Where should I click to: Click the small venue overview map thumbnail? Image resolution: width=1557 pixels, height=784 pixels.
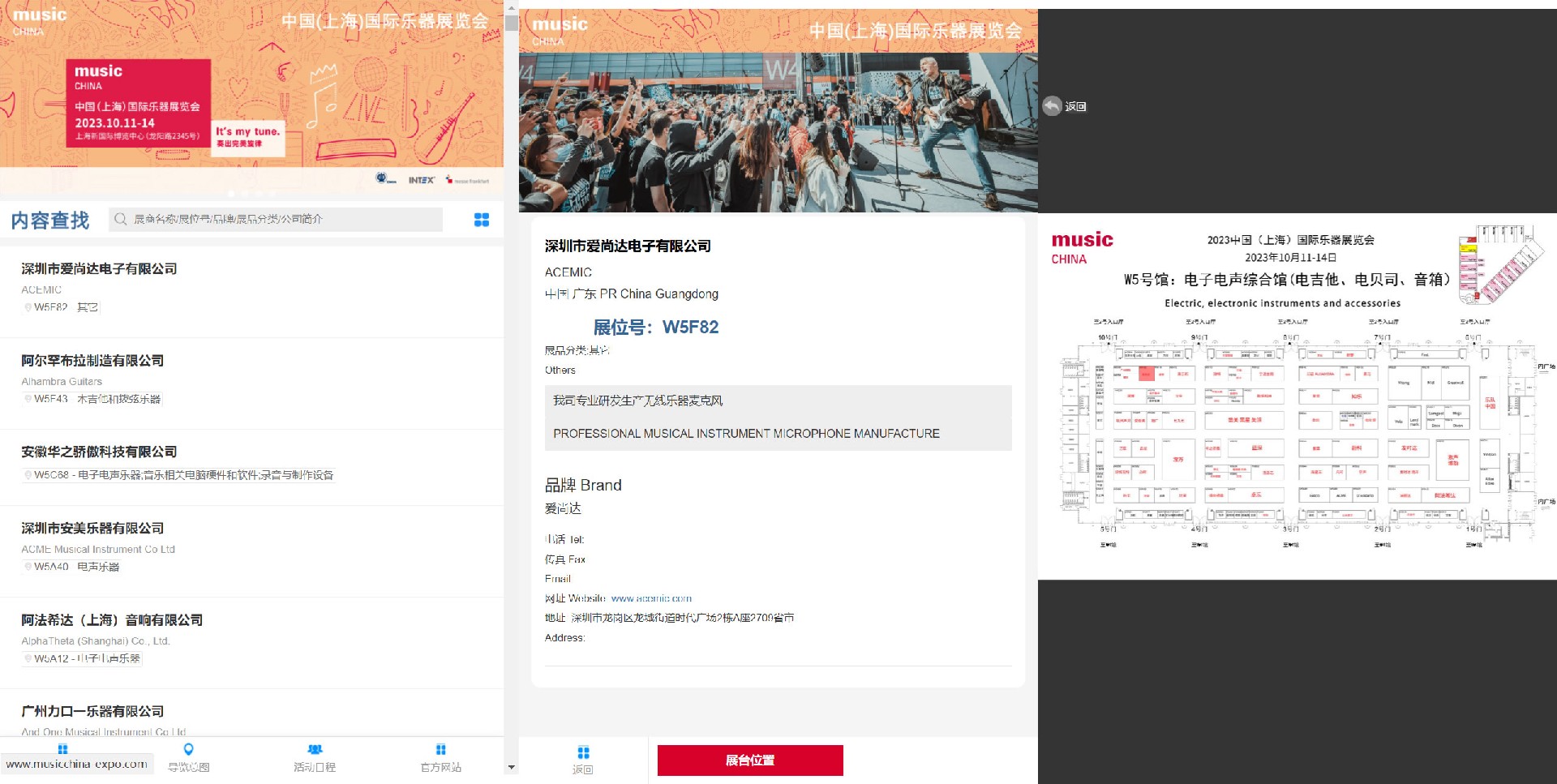point(1499,265)
